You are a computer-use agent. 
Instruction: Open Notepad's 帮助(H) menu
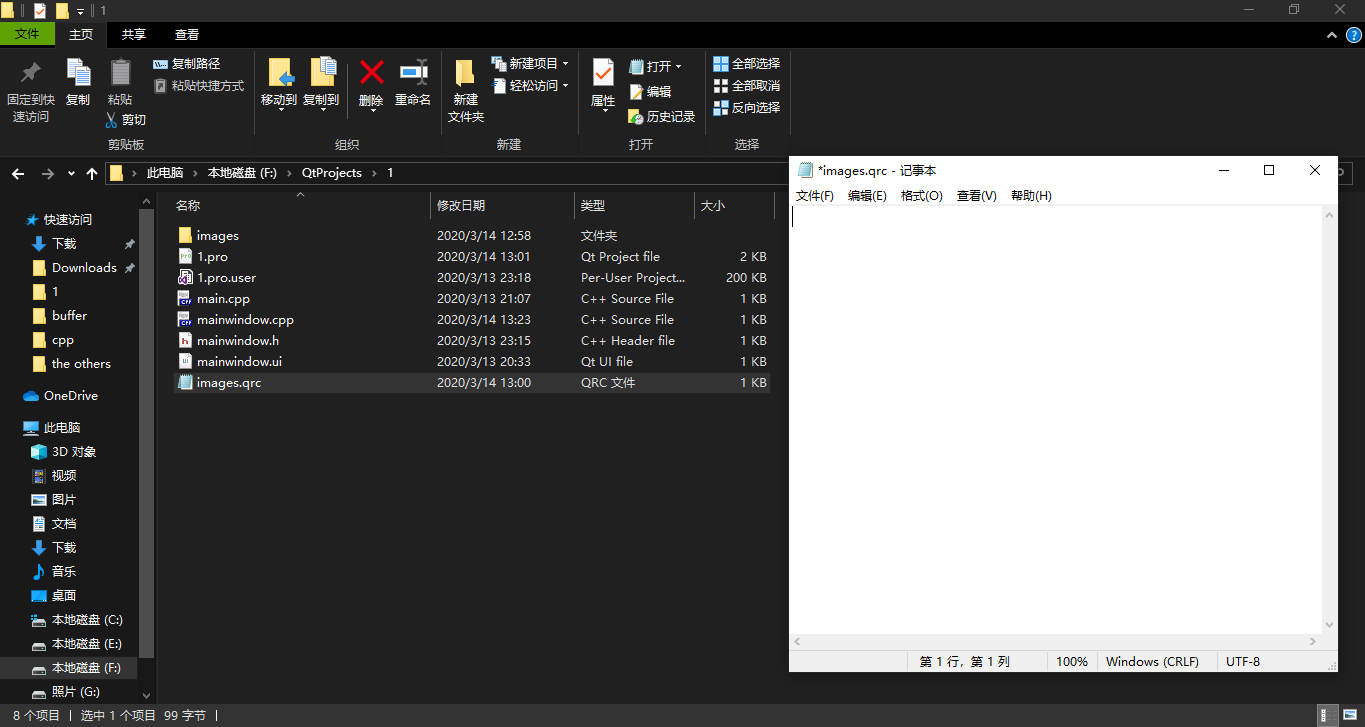[1031, 196]
